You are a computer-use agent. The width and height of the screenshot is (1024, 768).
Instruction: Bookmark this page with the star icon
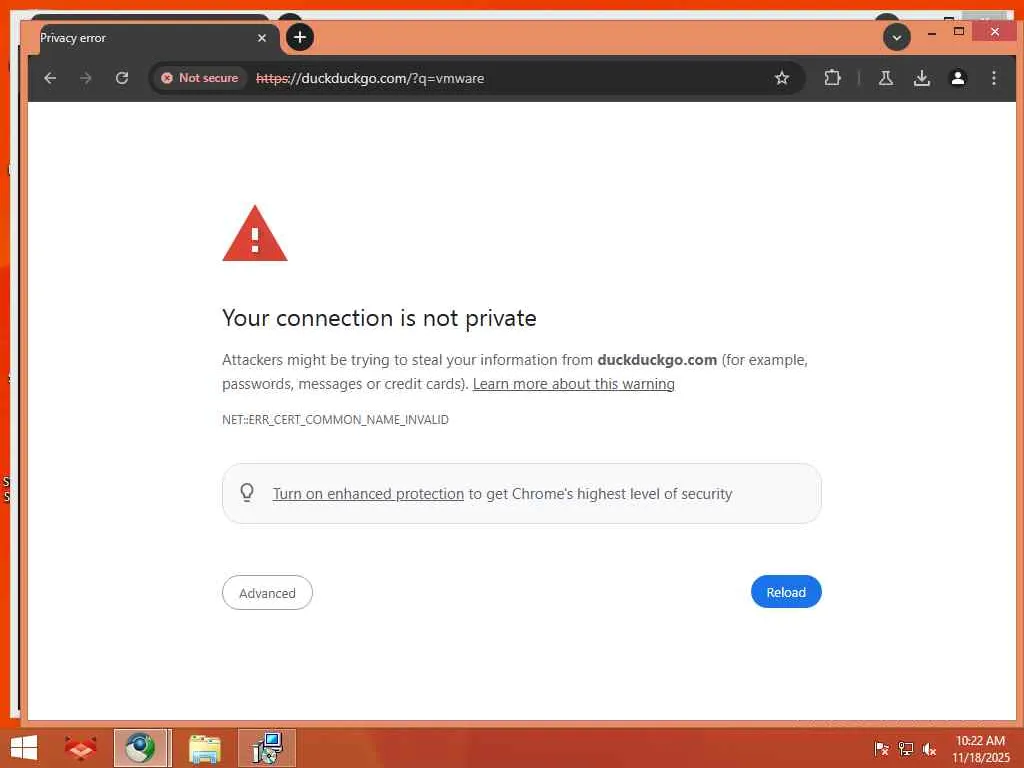[782, 78]
